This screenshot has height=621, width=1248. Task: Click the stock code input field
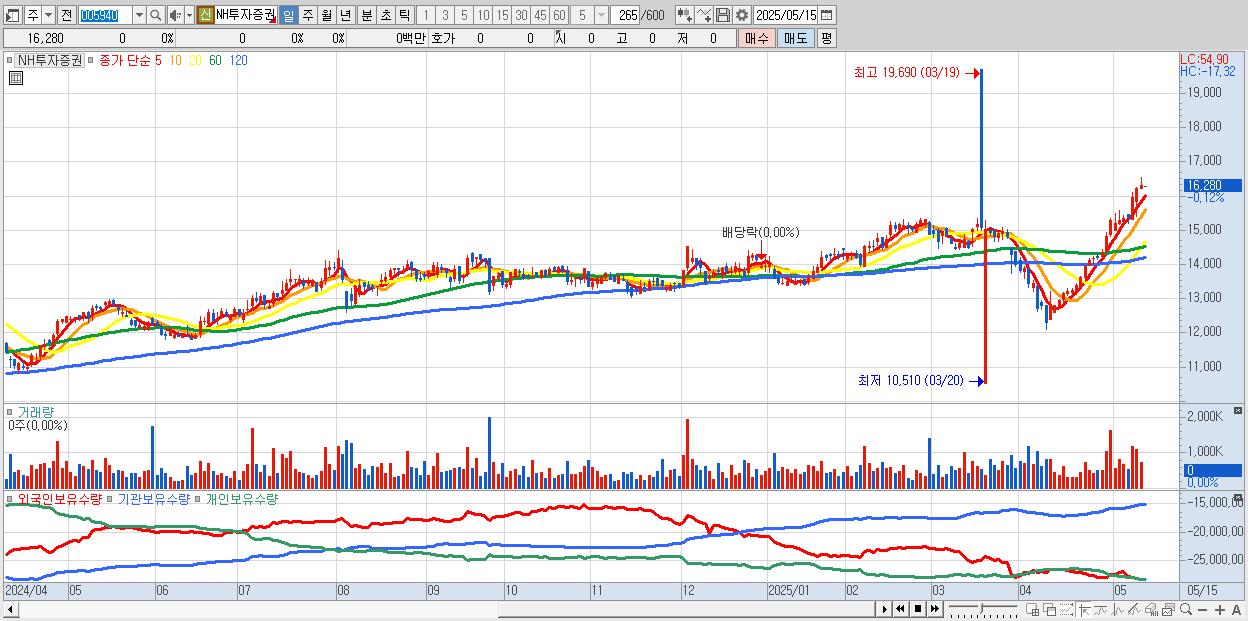tap(105, 15)
